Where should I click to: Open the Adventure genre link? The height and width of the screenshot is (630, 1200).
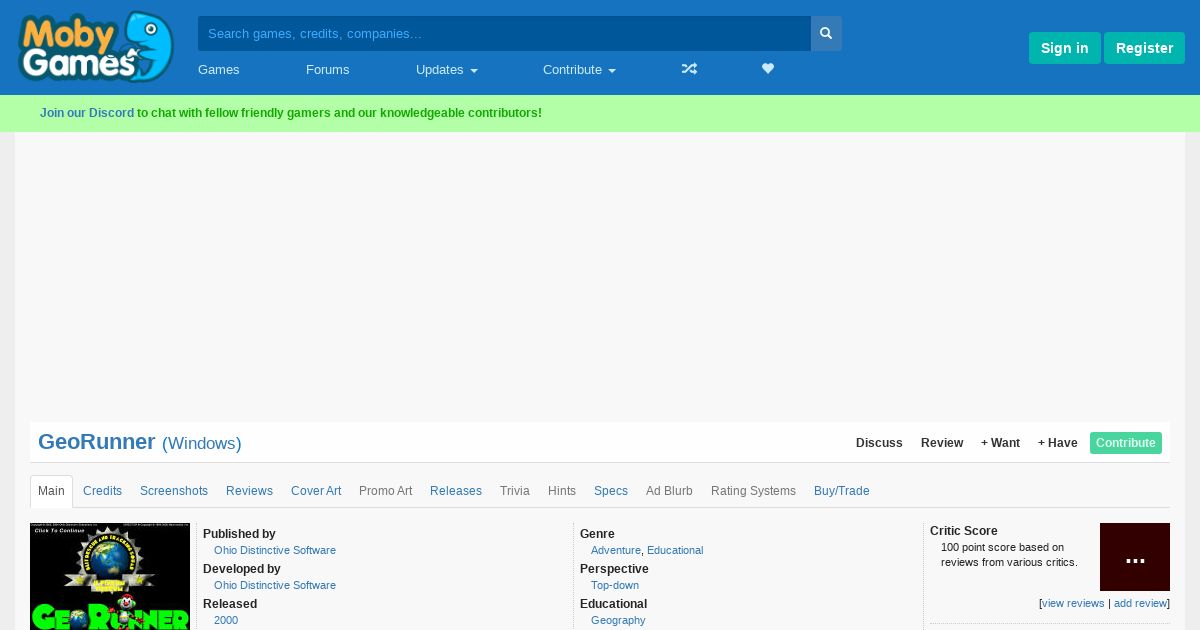[x=616, y=550]
